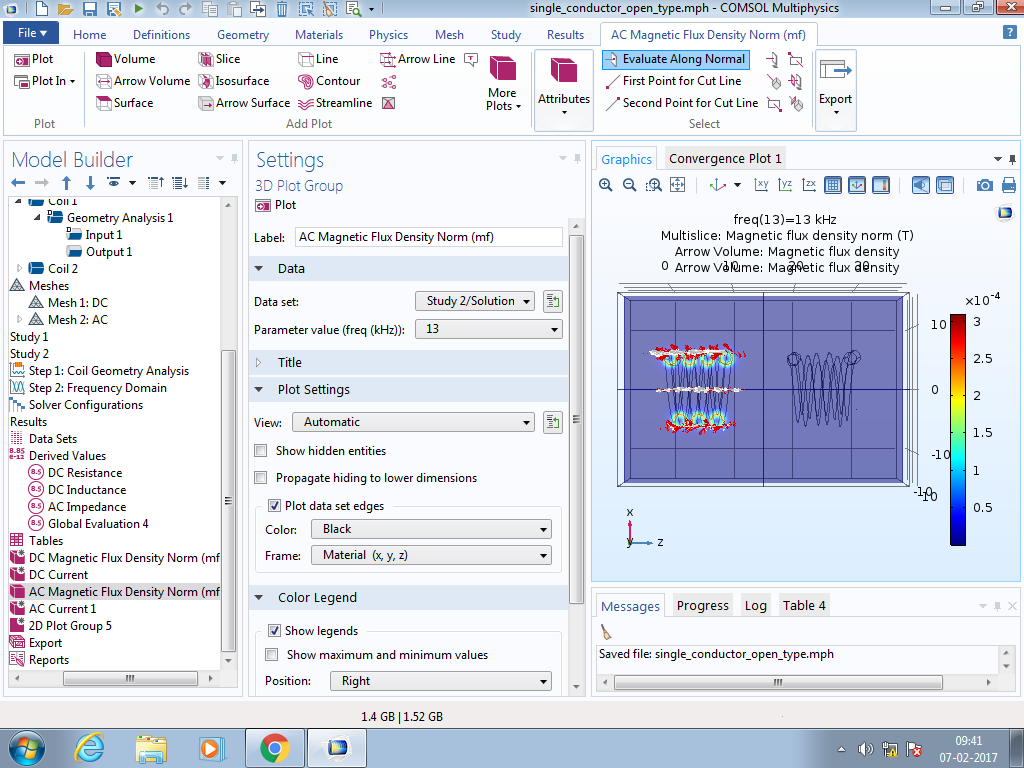The height and width of the screenshot is (768, 1024).
Task: Open the Color dropdown set to Black
Action: 431,529
